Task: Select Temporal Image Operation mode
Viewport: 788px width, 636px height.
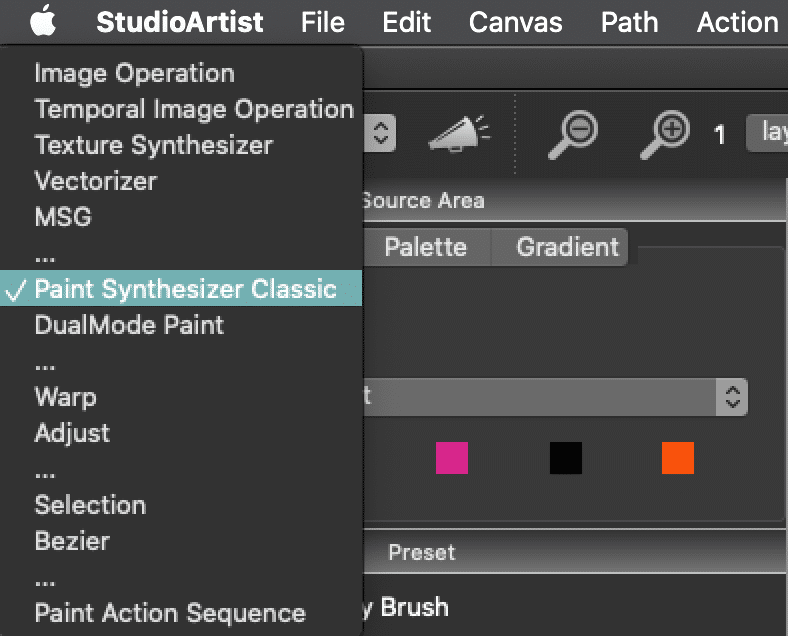Action: click(181, 109)
